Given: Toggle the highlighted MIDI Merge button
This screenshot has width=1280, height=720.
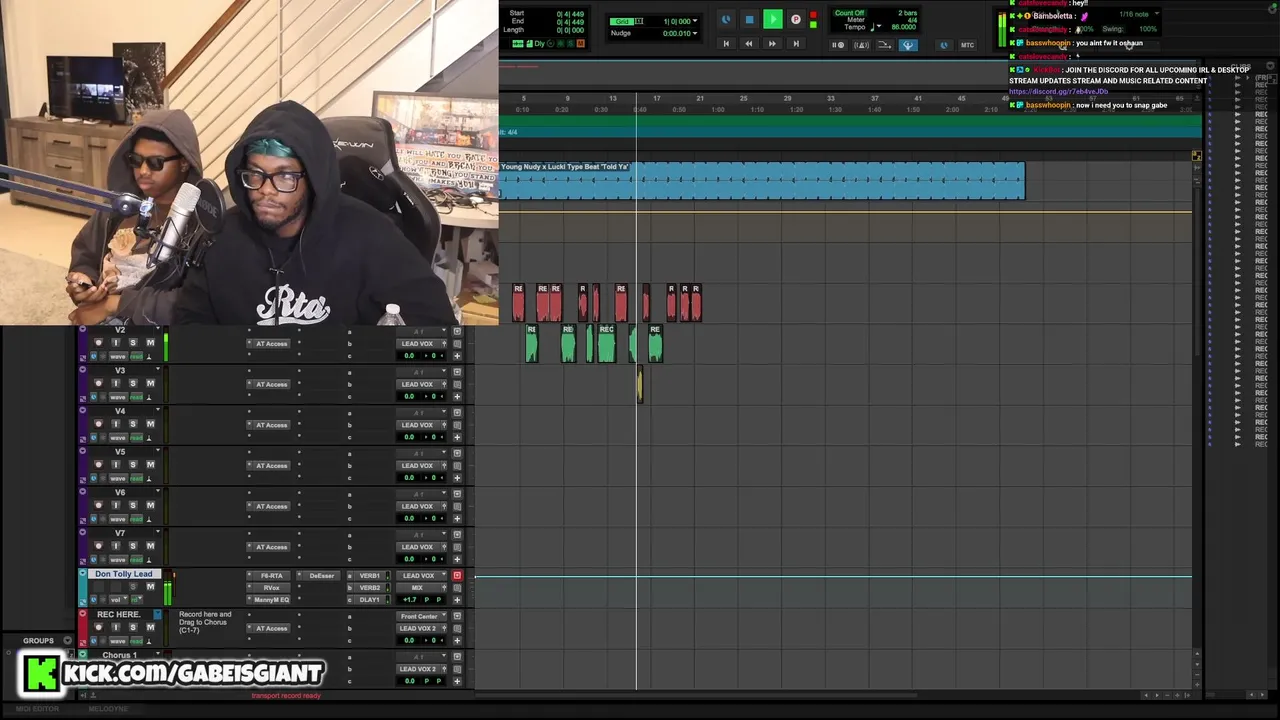Looking at the screenshot, I should 908,45.
